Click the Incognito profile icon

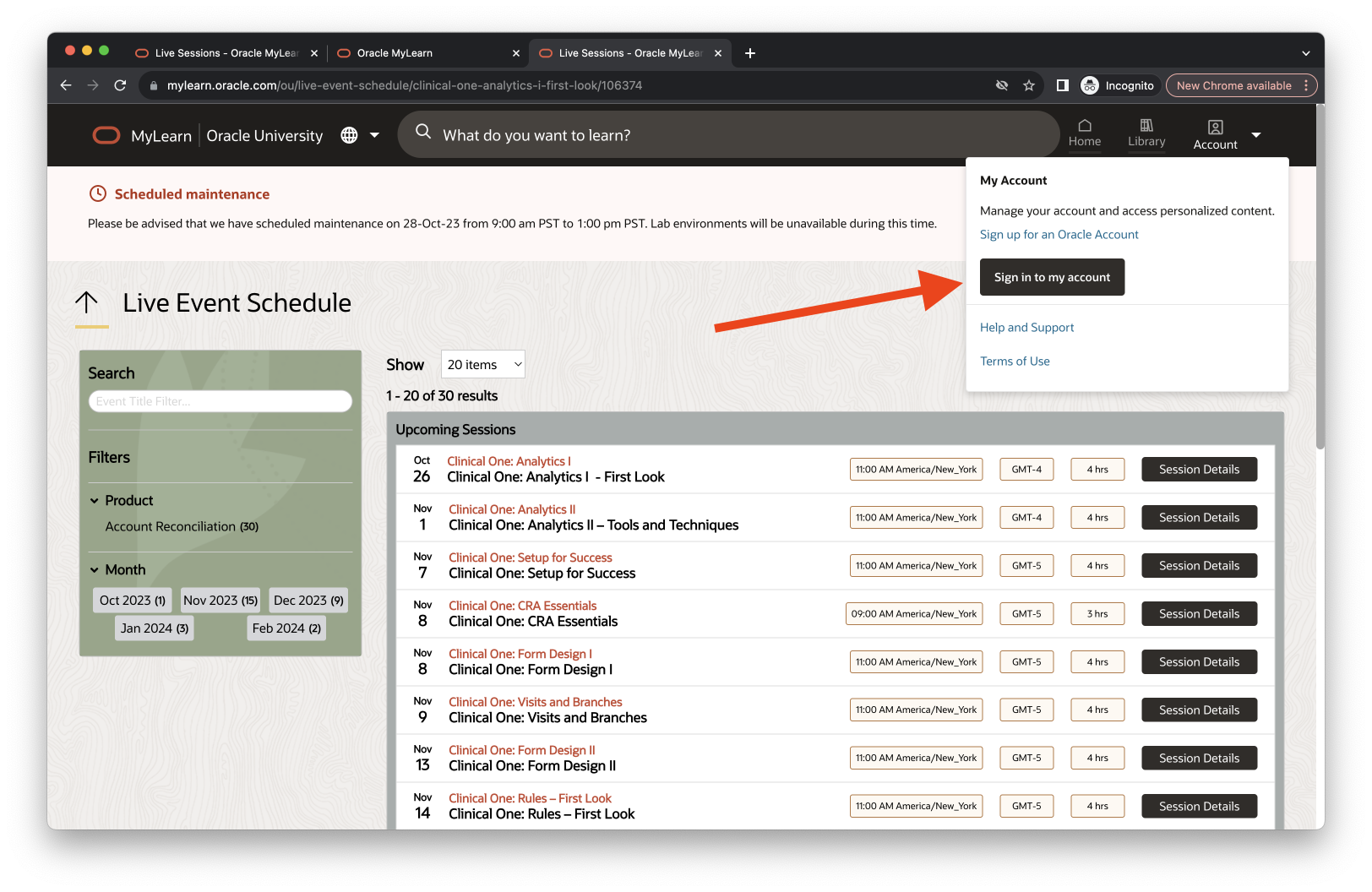coord(1090,85)
